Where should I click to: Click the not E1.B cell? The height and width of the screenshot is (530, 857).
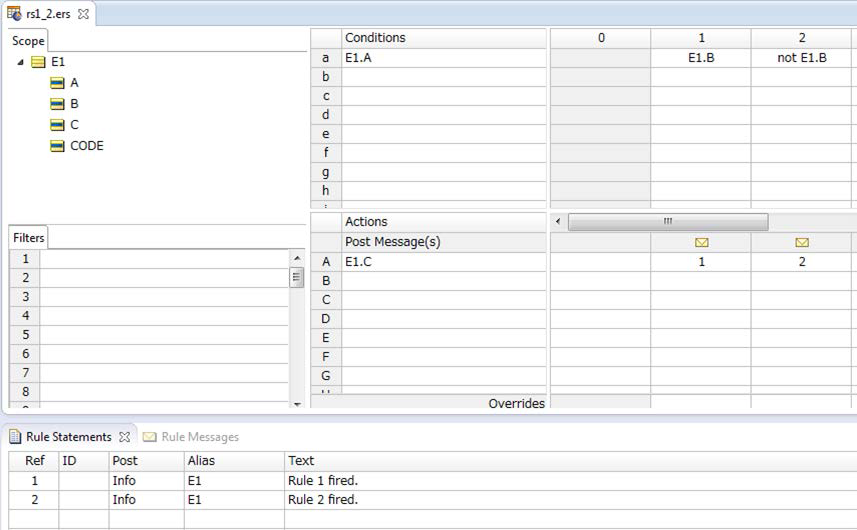coord(802,58)
